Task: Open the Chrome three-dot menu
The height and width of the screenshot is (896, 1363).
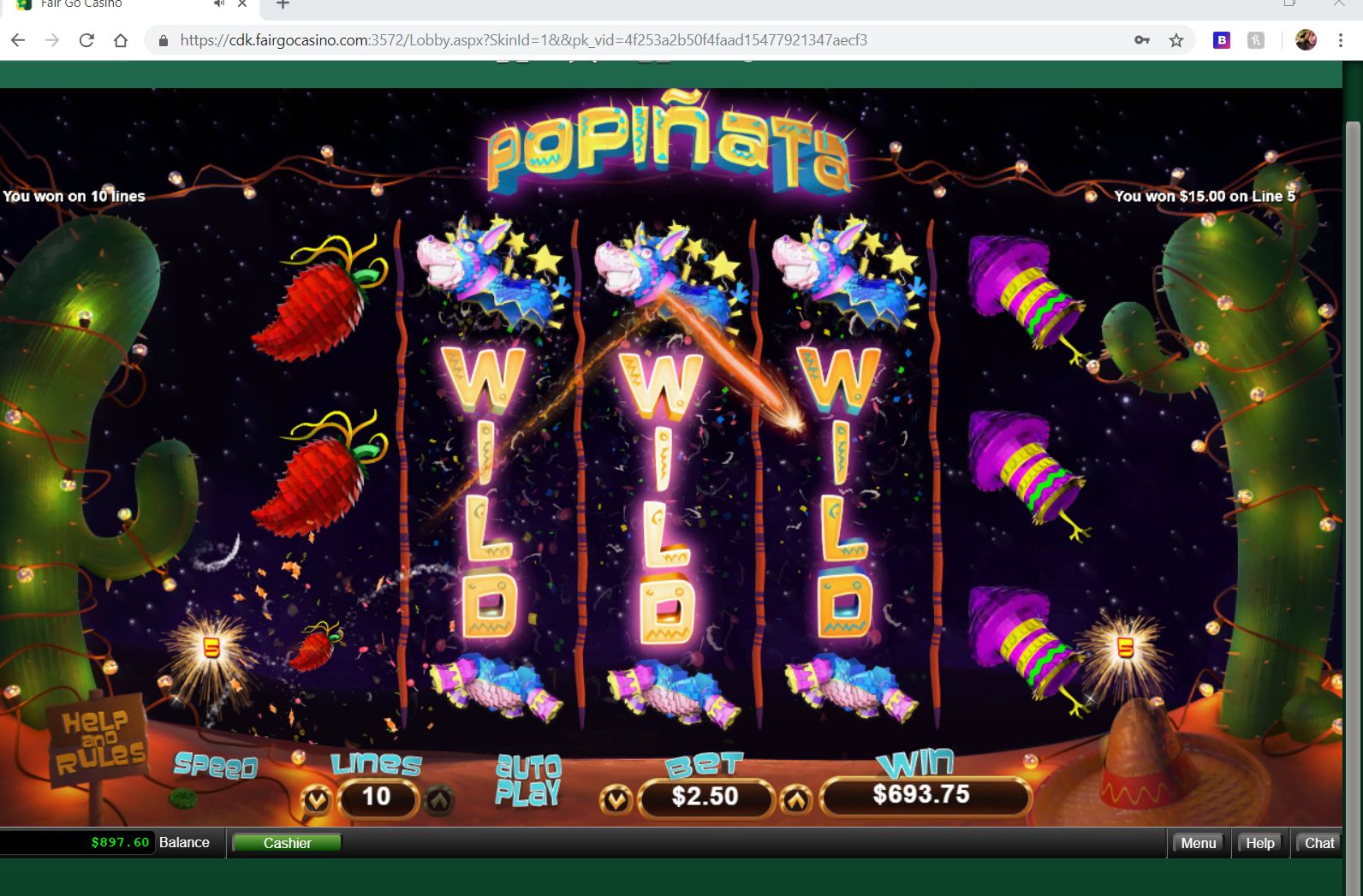Action: coord(1341,40)
